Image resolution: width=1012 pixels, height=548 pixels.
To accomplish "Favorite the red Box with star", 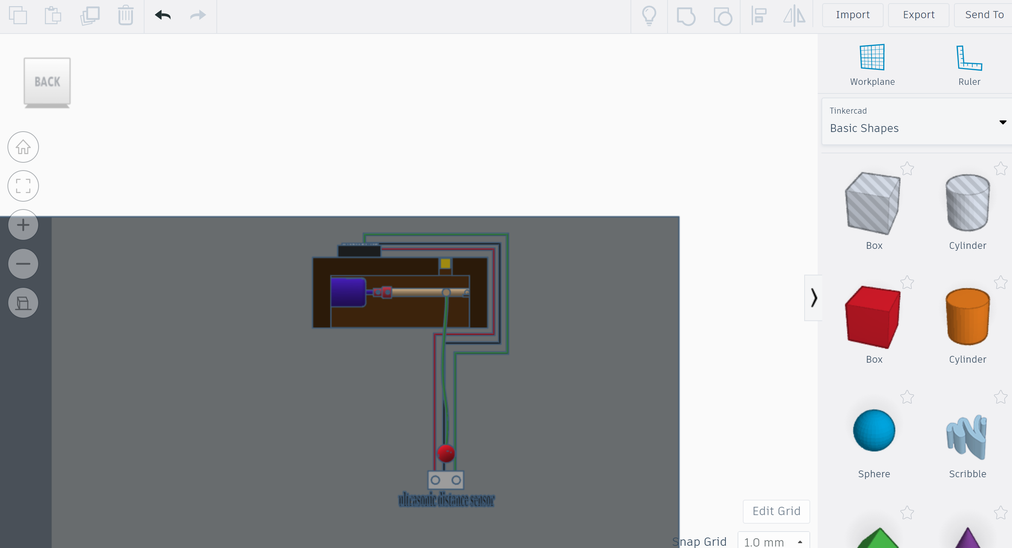I will pos(907,282).
